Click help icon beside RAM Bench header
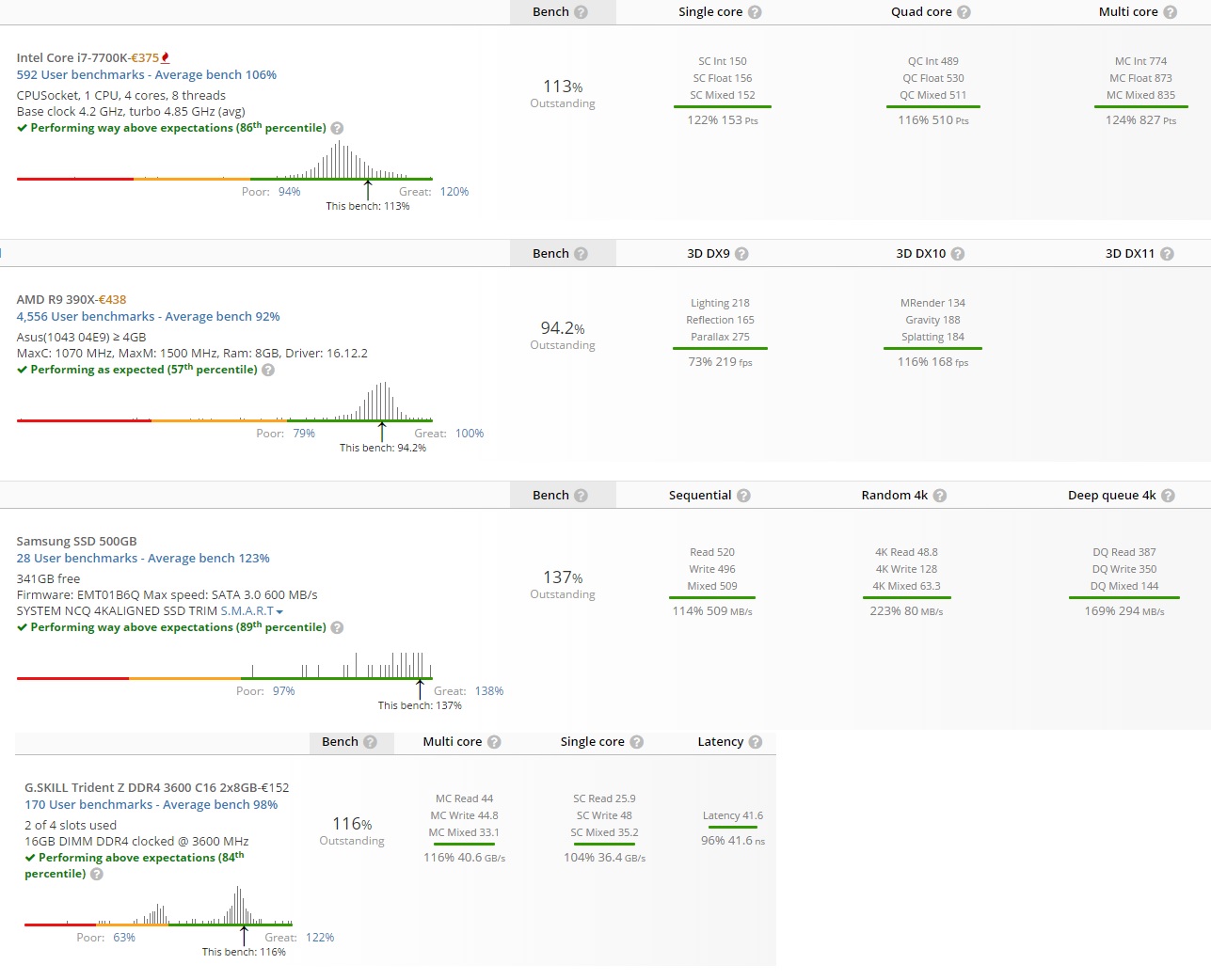Viewport: 1211px width, 980px height. coord(370,742)
